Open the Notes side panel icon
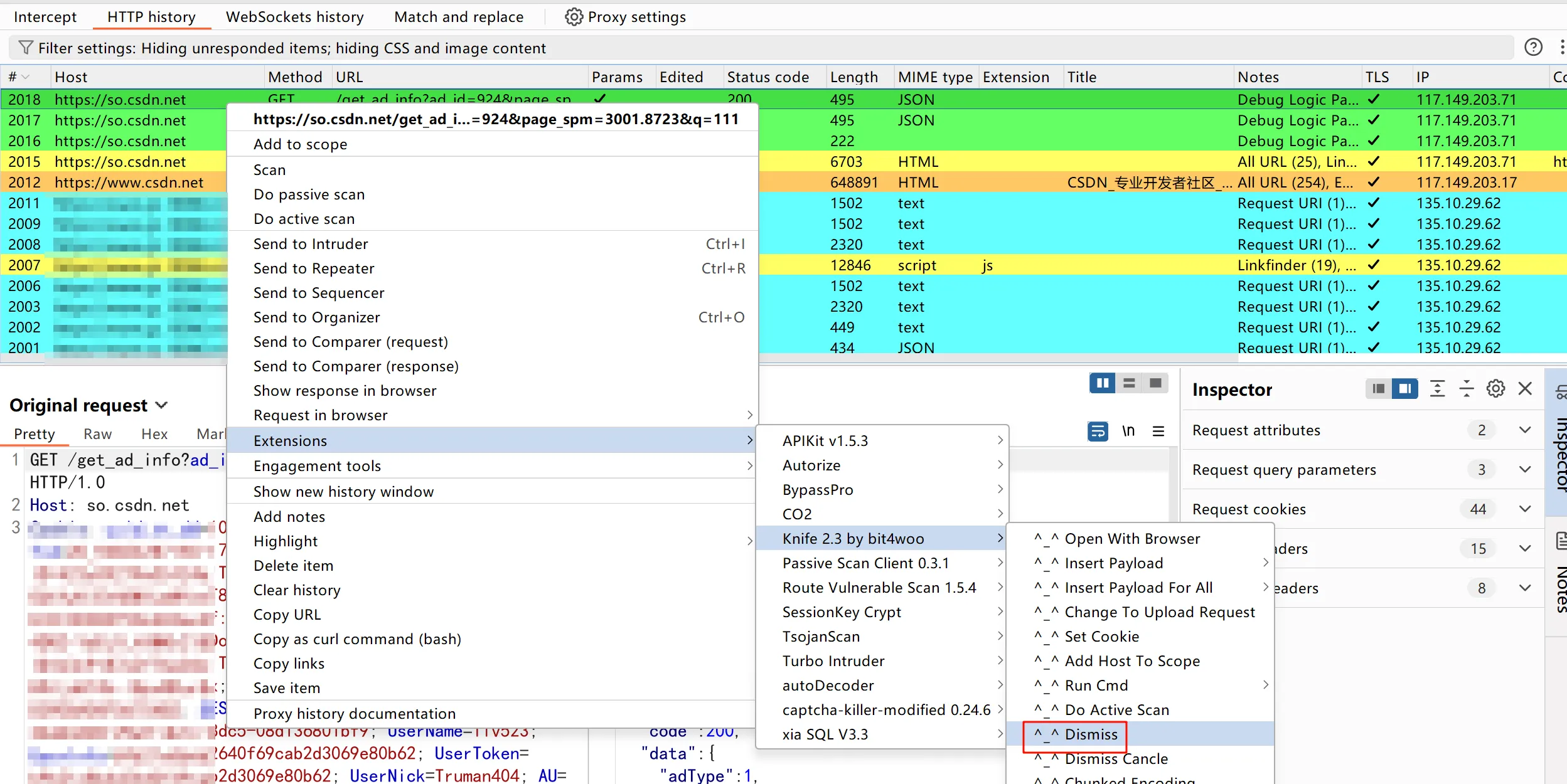This screenshot has width=1567, height=784. 1561,541
